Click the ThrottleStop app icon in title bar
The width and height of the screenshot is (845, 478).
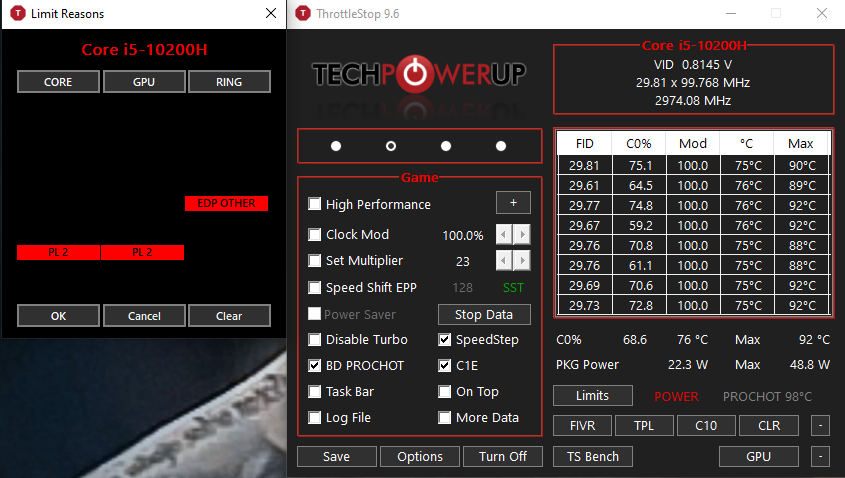click(303, 13)
